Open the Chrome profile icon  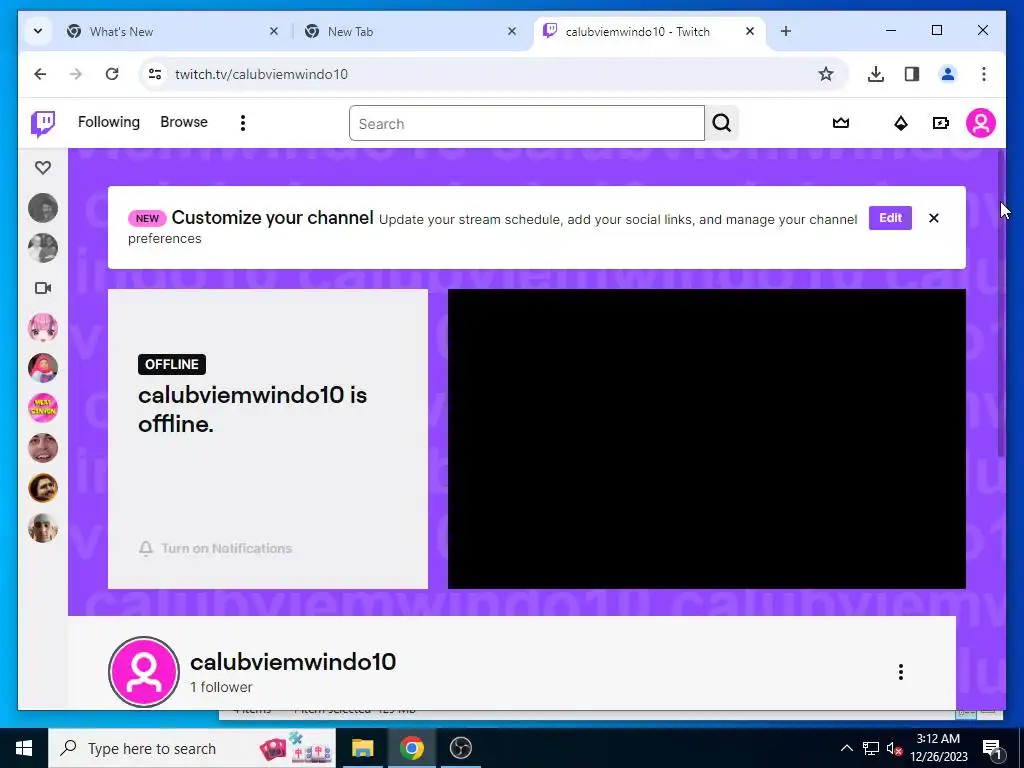pyautogui.click(x=948, y=74)
